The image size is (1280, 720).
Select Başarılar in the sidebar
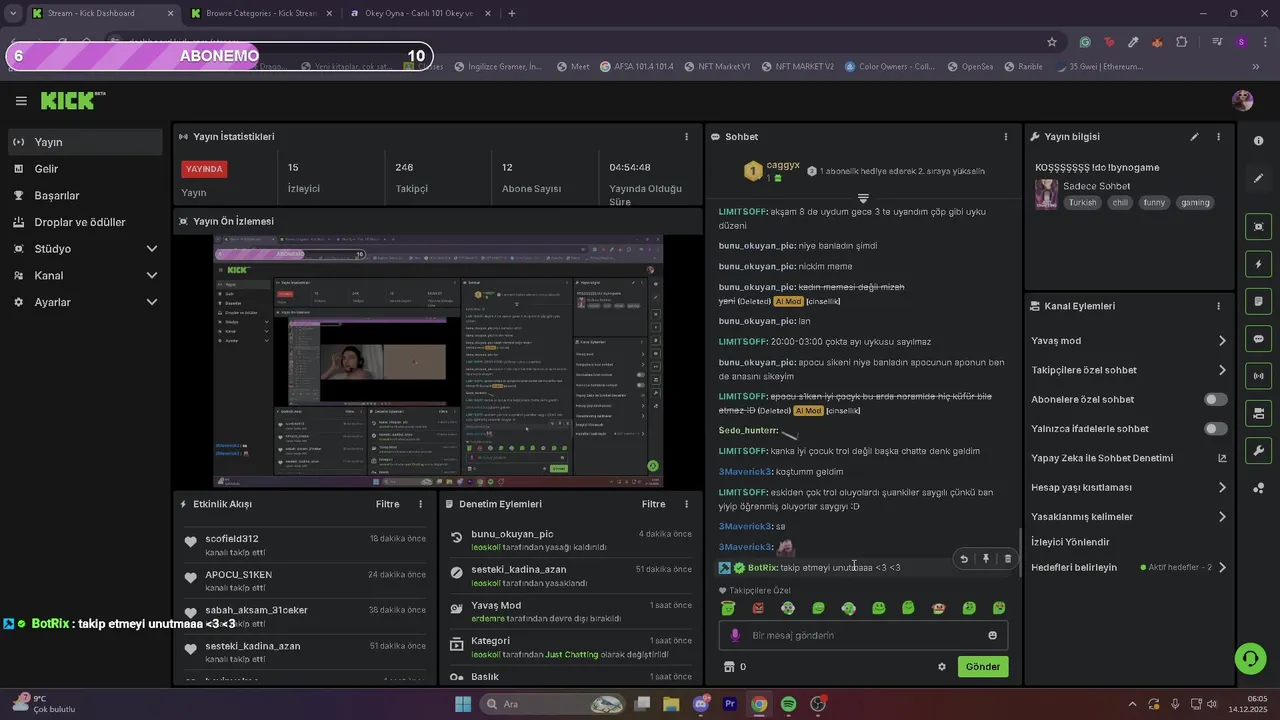click(x=86, y=196)
